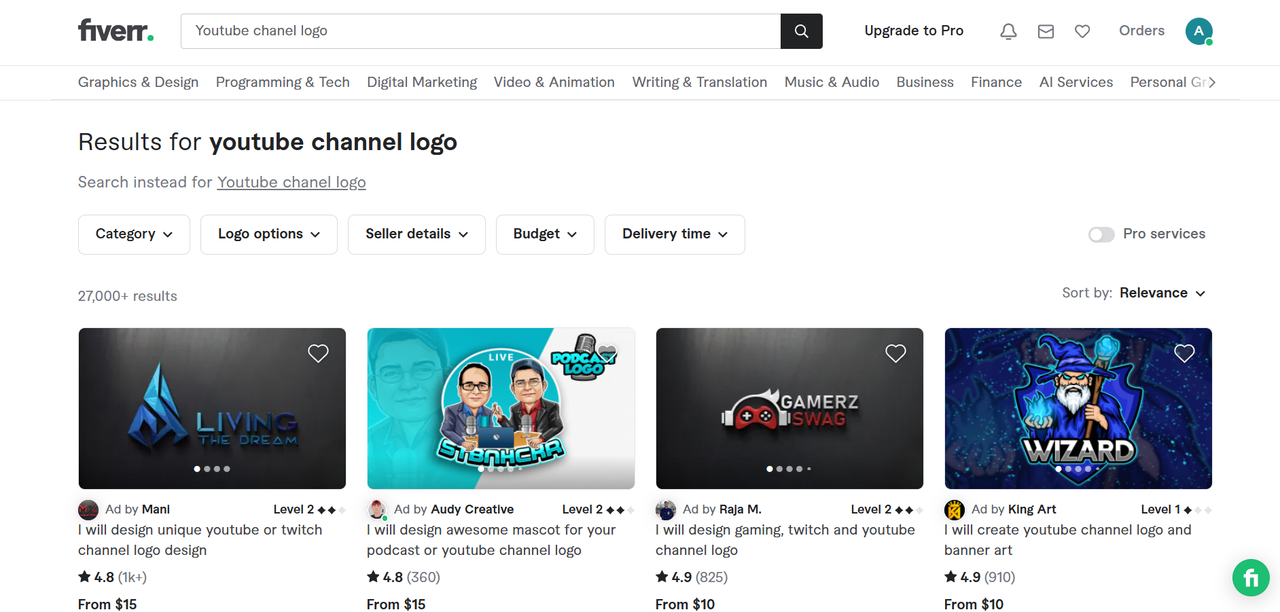Change sort order from Relevance

1163,293
